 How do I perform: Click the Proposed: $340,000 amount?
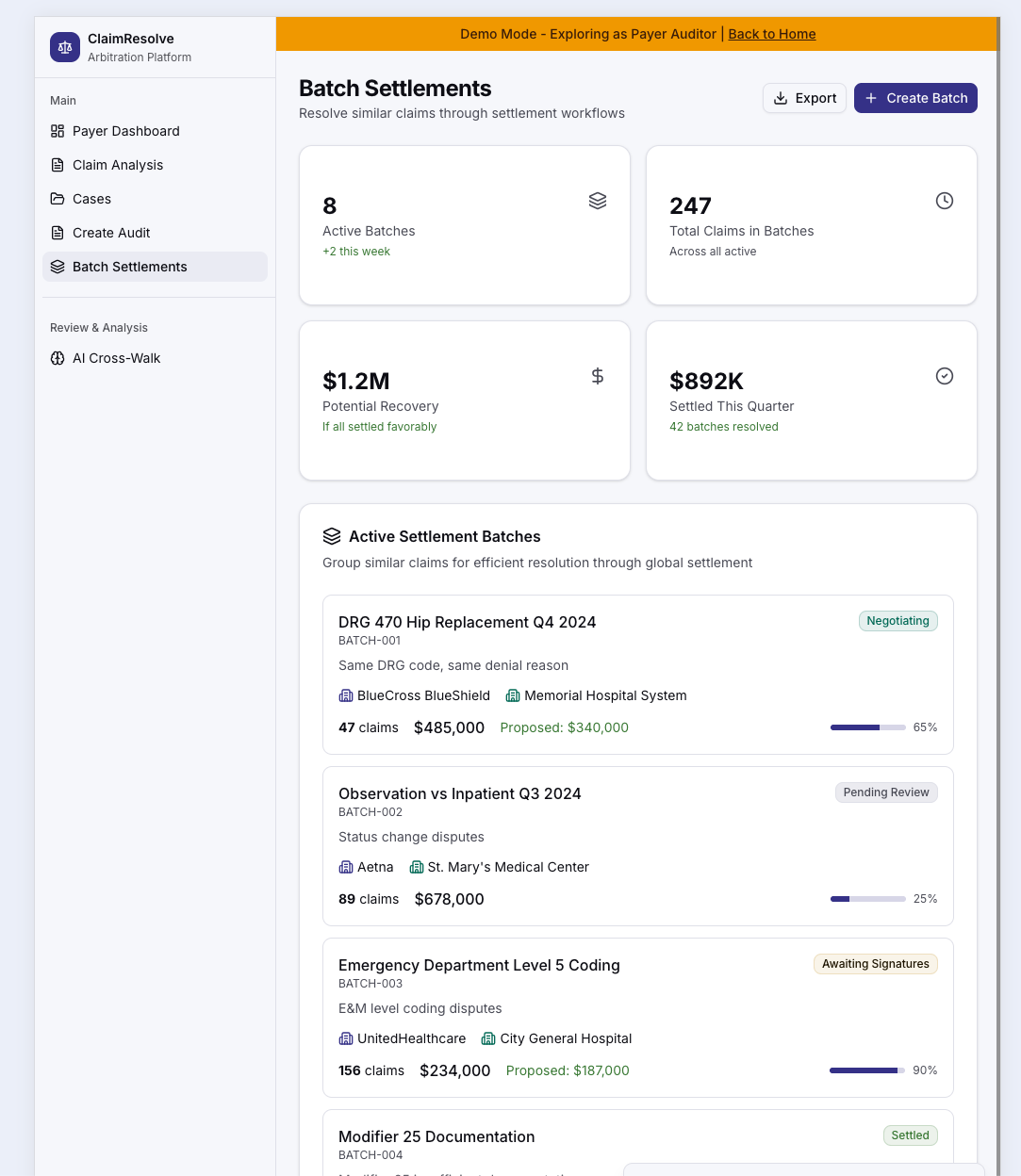(564, 727)
